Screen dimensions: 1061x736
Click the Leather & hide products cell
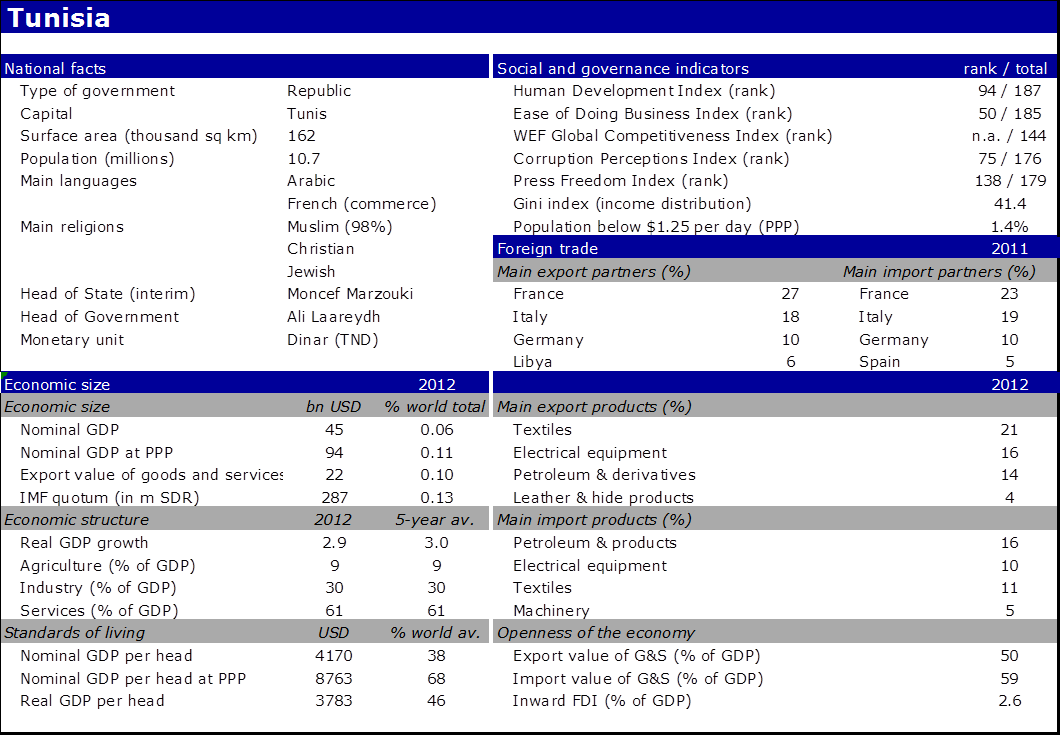pyautogui.click(x=603, y=498)
